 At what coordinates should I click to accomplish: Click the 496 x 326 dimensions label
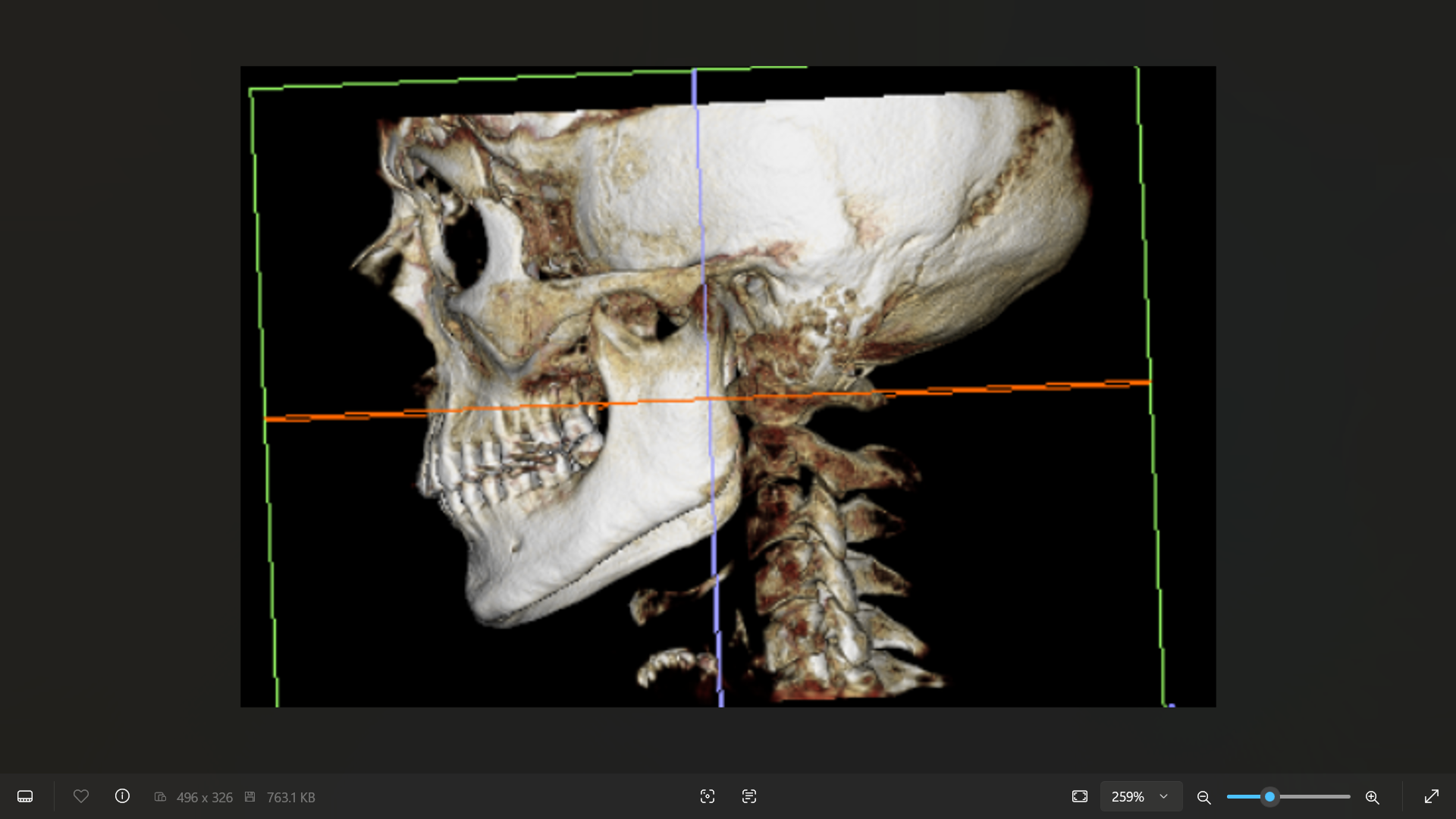(204, 797)
